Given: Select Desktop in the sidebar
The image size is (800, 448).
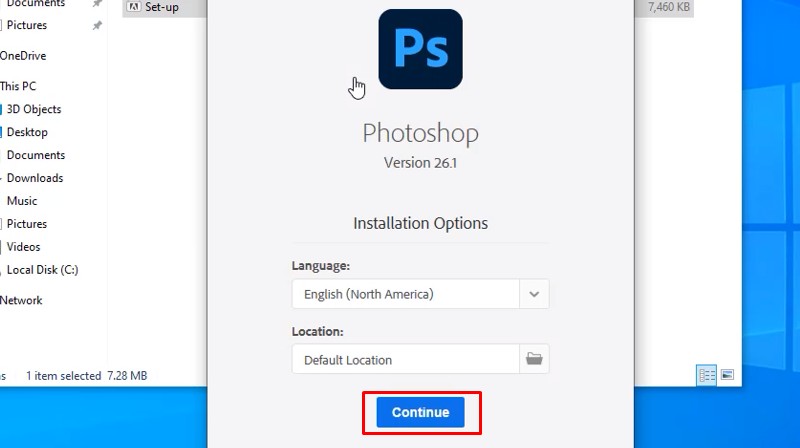Looking at the screenshot, I should [27, 132].
